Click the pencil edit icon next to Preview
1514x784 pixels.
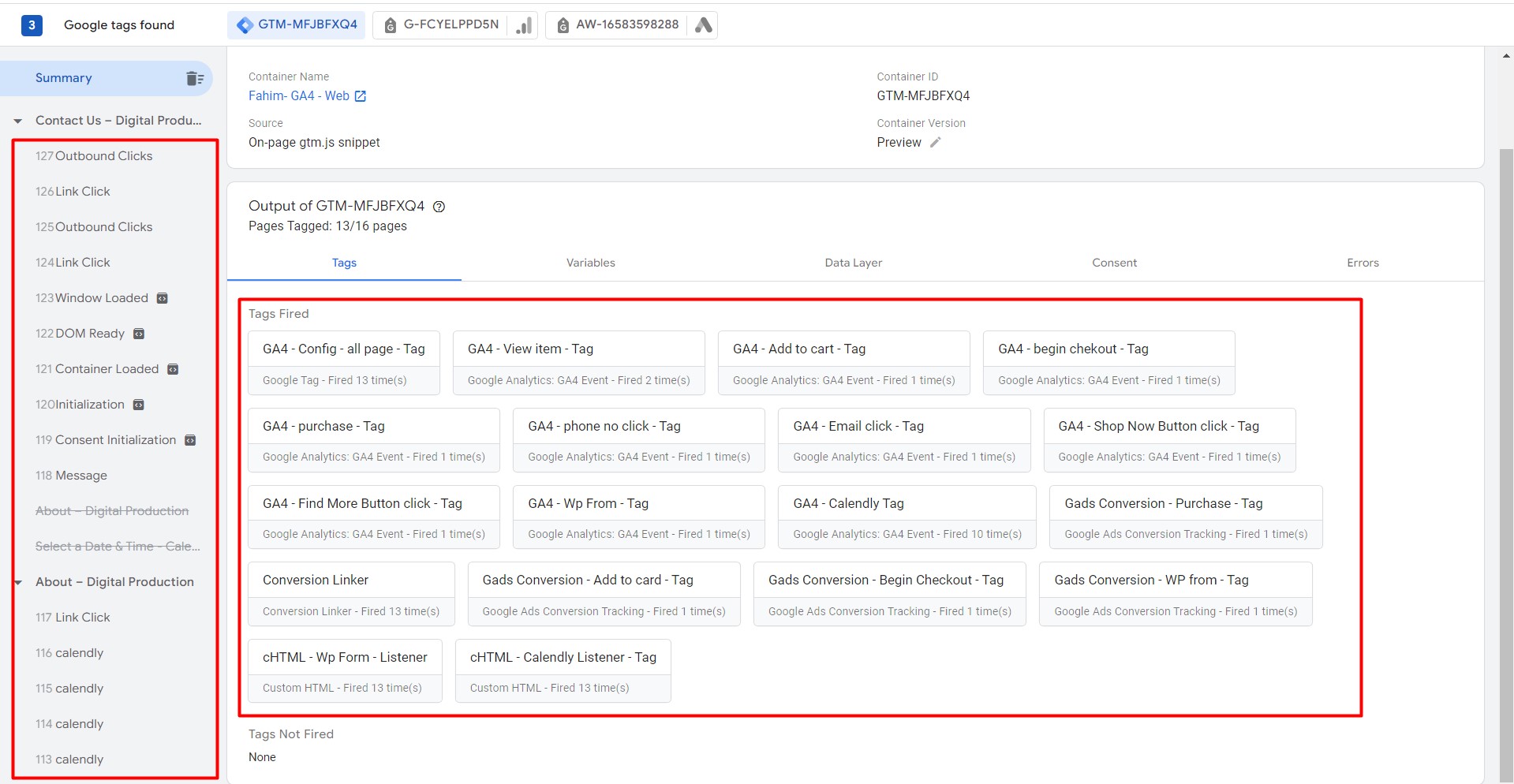(x=935, y=143)
